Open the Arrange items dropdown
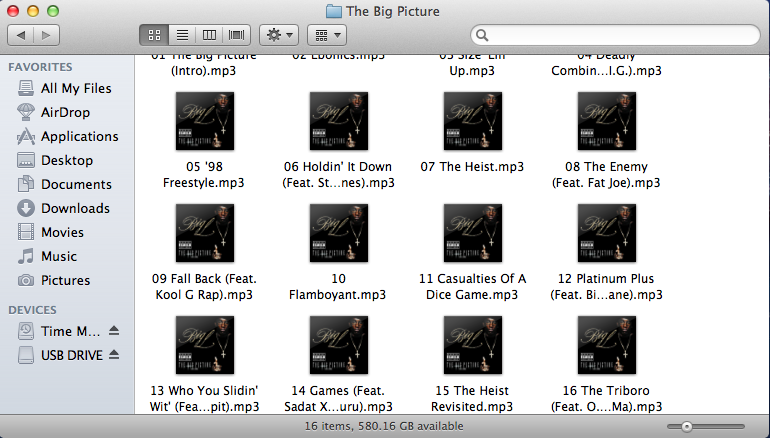 click(327, 35)
